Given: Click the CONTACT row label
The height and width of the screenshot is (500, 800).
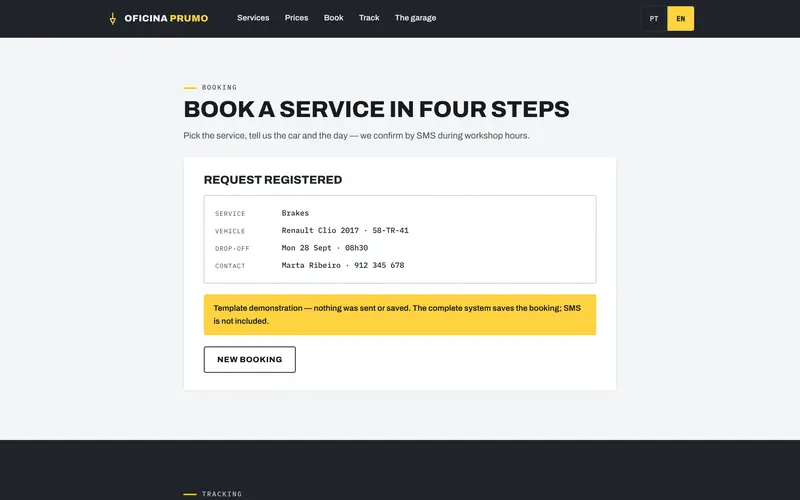Looking at the screenshot, I should pos(230,266).
